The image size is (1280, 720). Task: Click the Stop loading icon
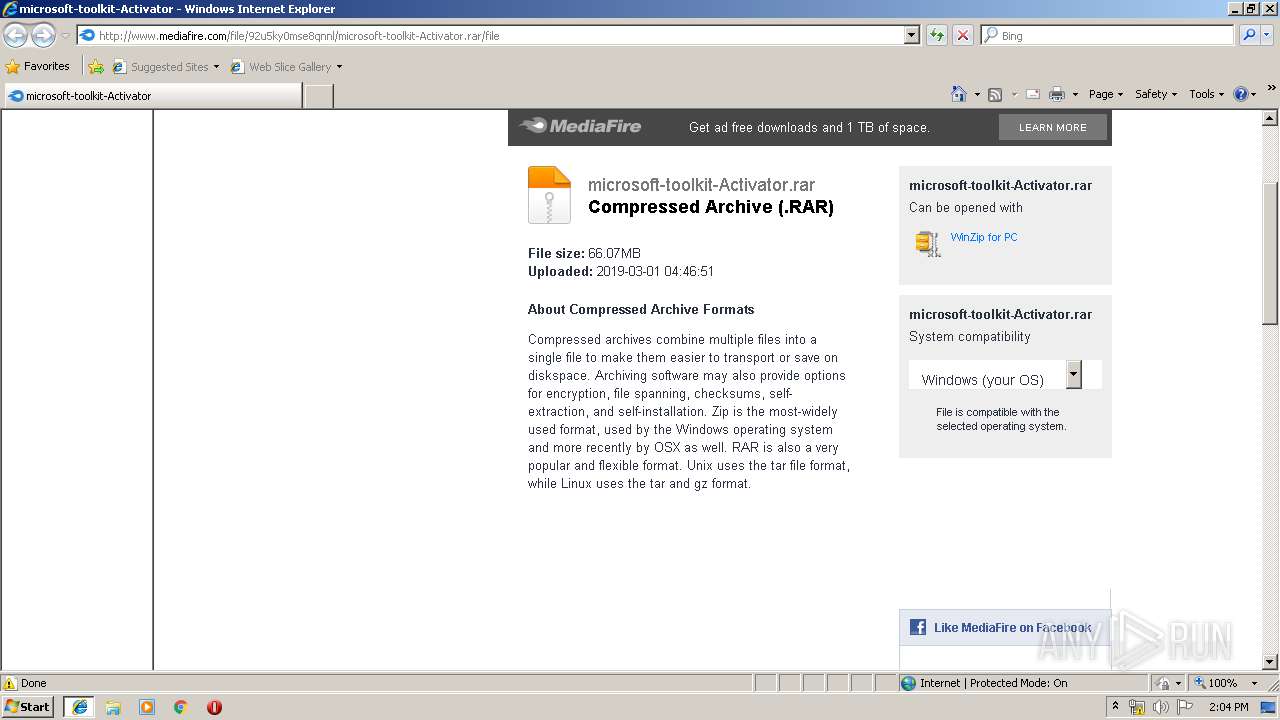[963, 36]
